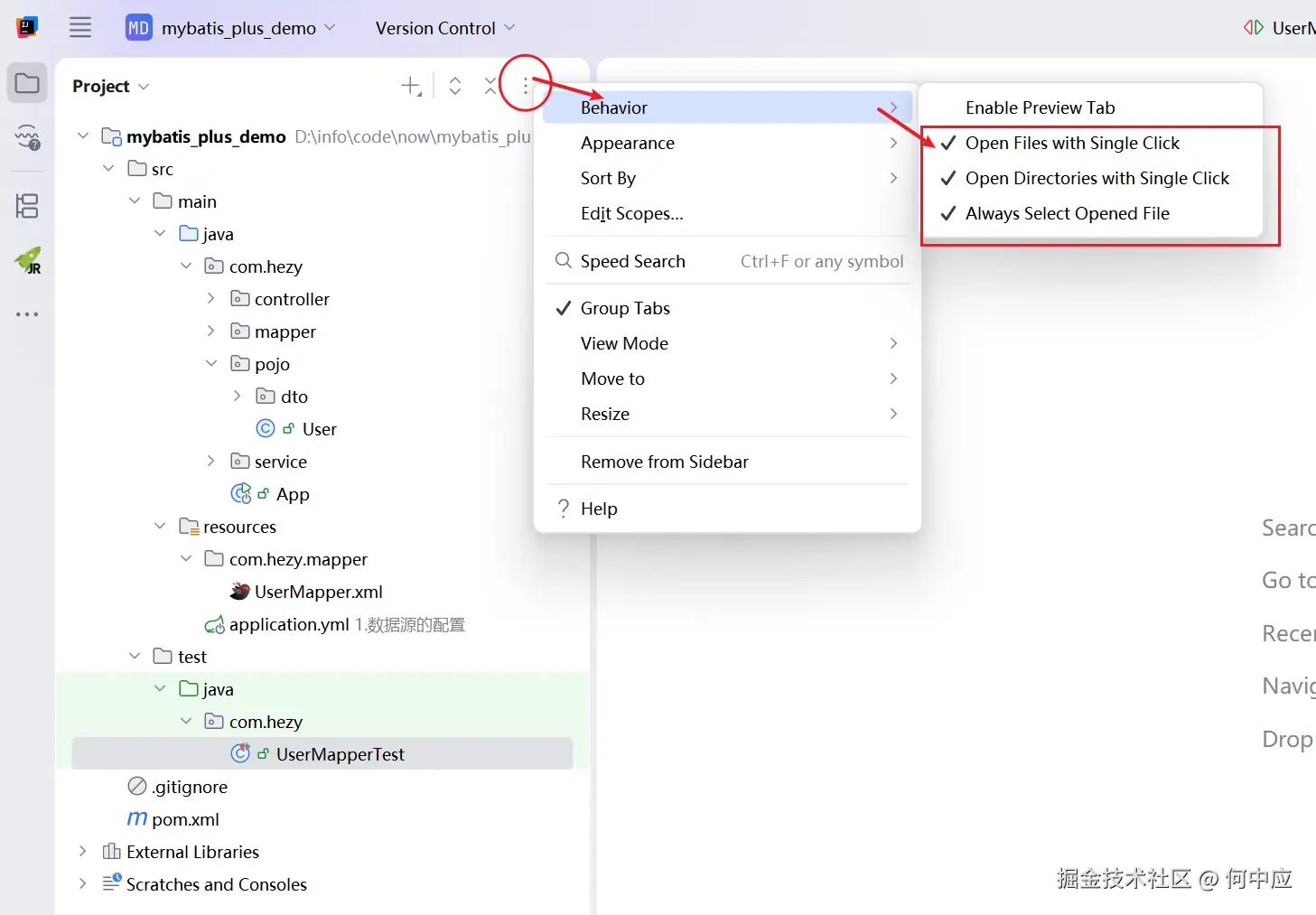Collapse all in project tree
The image size is (1316, 915).
coord(490,86)
